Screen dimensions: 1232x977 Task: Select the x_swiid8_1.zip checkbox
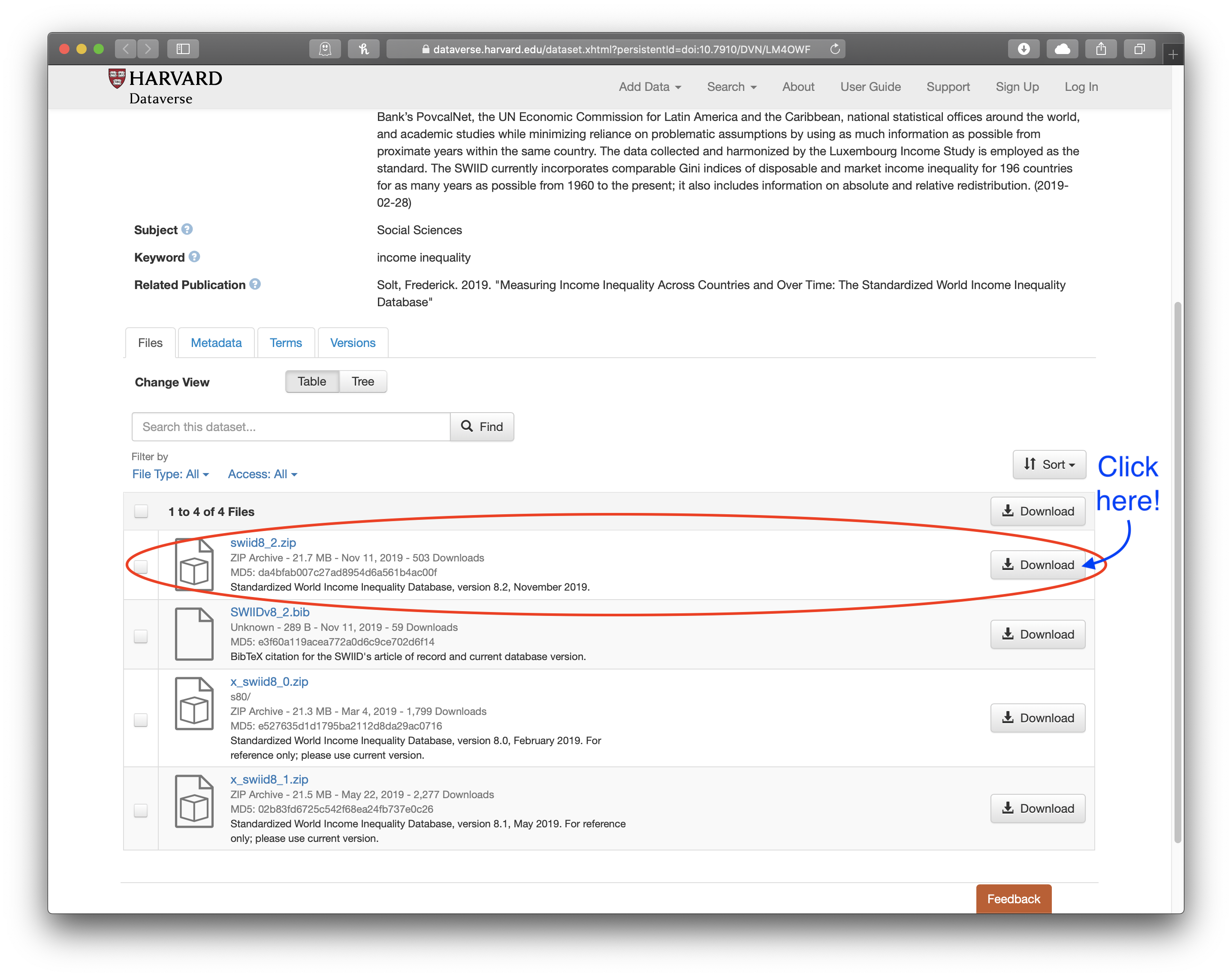(141, 810)
